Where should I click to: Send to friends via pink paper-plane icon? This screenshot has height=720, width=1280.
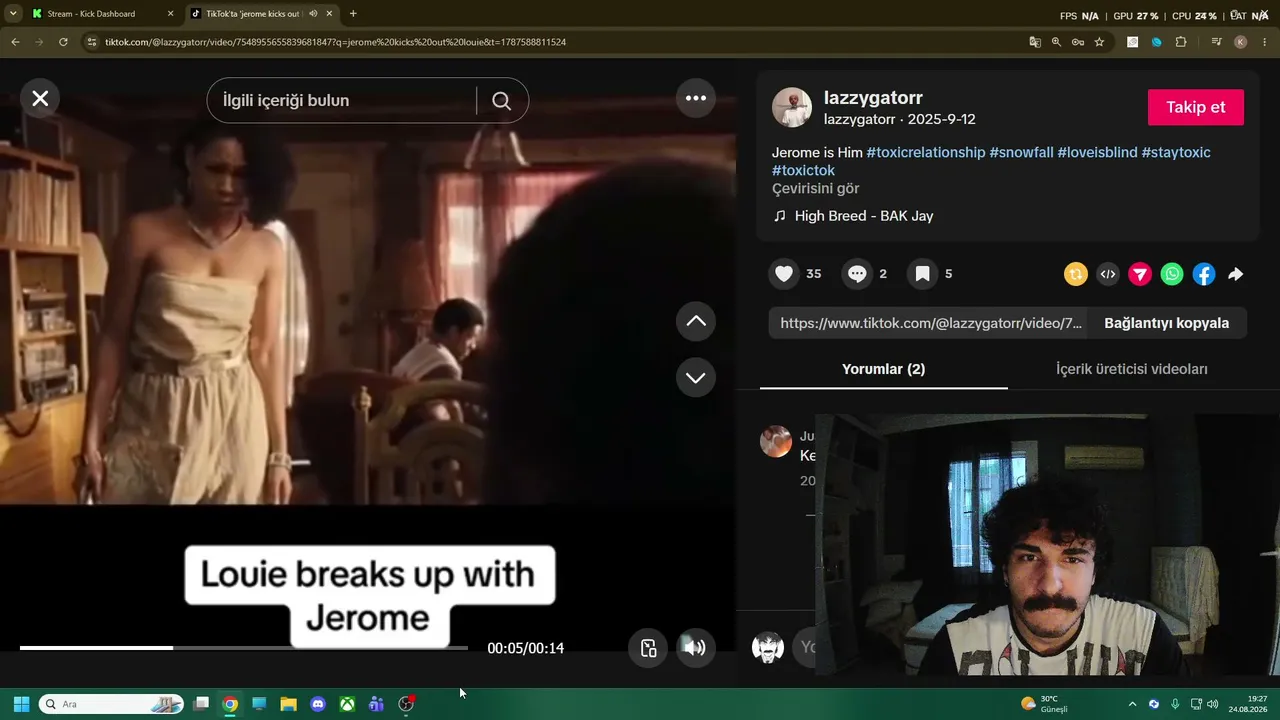(1140, 274)
